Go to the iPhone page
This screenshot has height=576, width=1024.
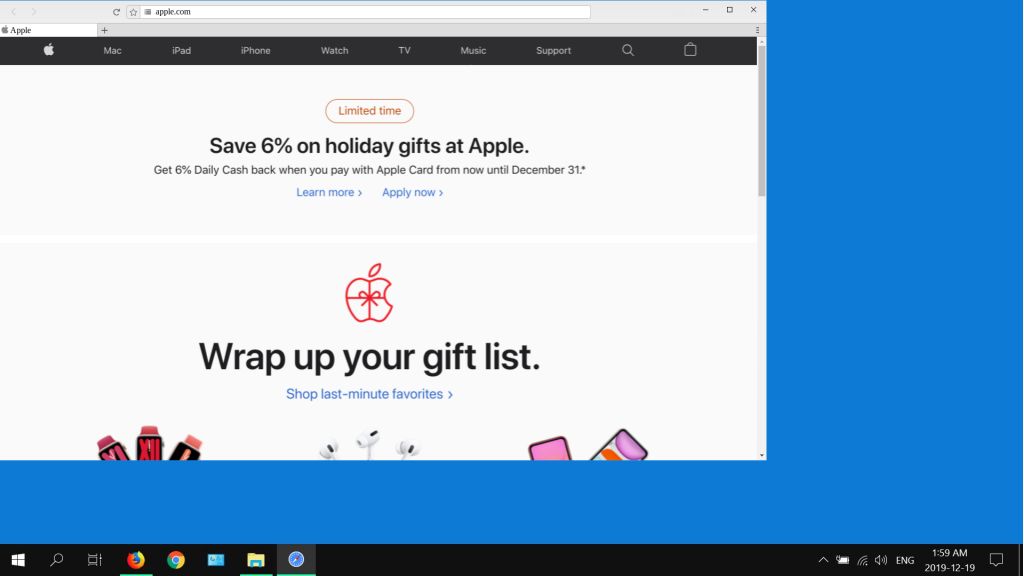click(x=255, y=50)
